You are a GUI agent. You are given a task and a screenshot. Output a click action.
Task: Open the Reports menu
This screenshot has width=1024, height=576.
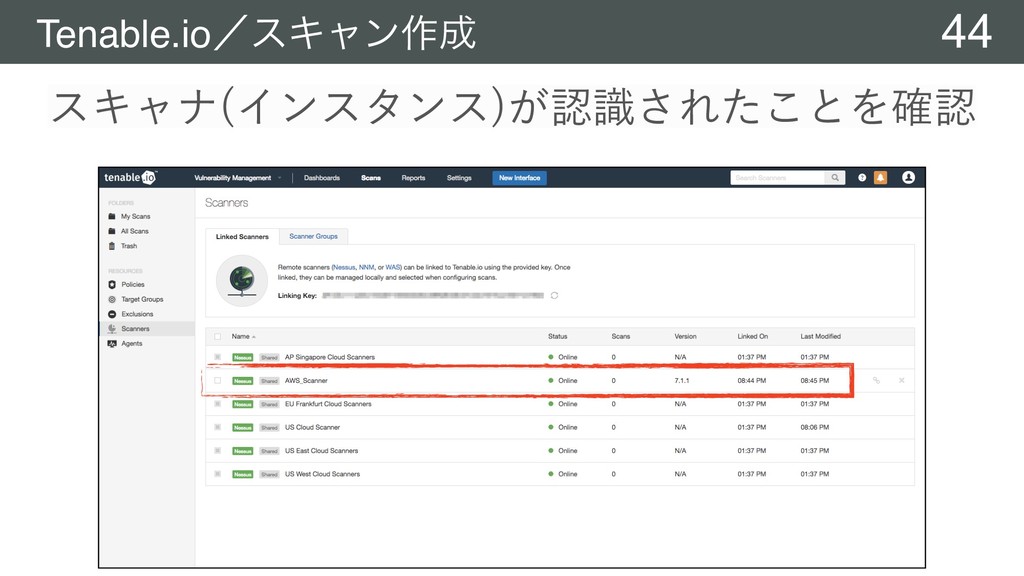pos(413,178)
